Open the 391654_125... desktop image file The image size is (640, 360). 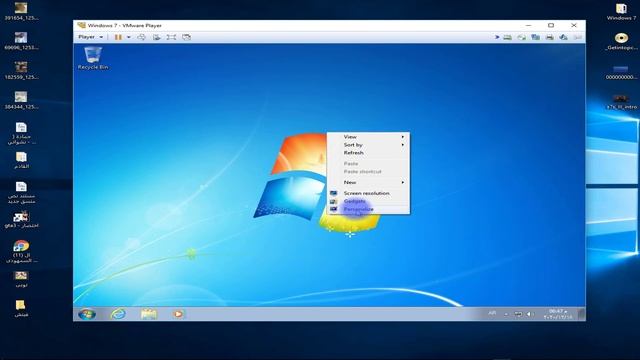[21, 11]
